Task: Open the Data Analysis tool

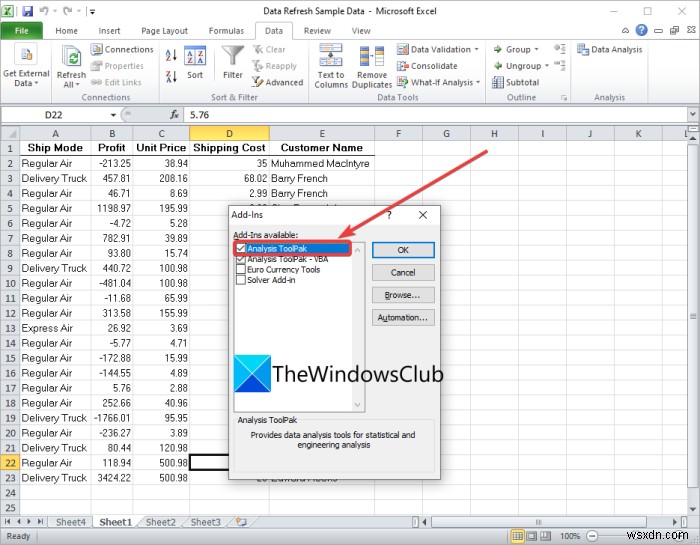Action: coord(609,50)
